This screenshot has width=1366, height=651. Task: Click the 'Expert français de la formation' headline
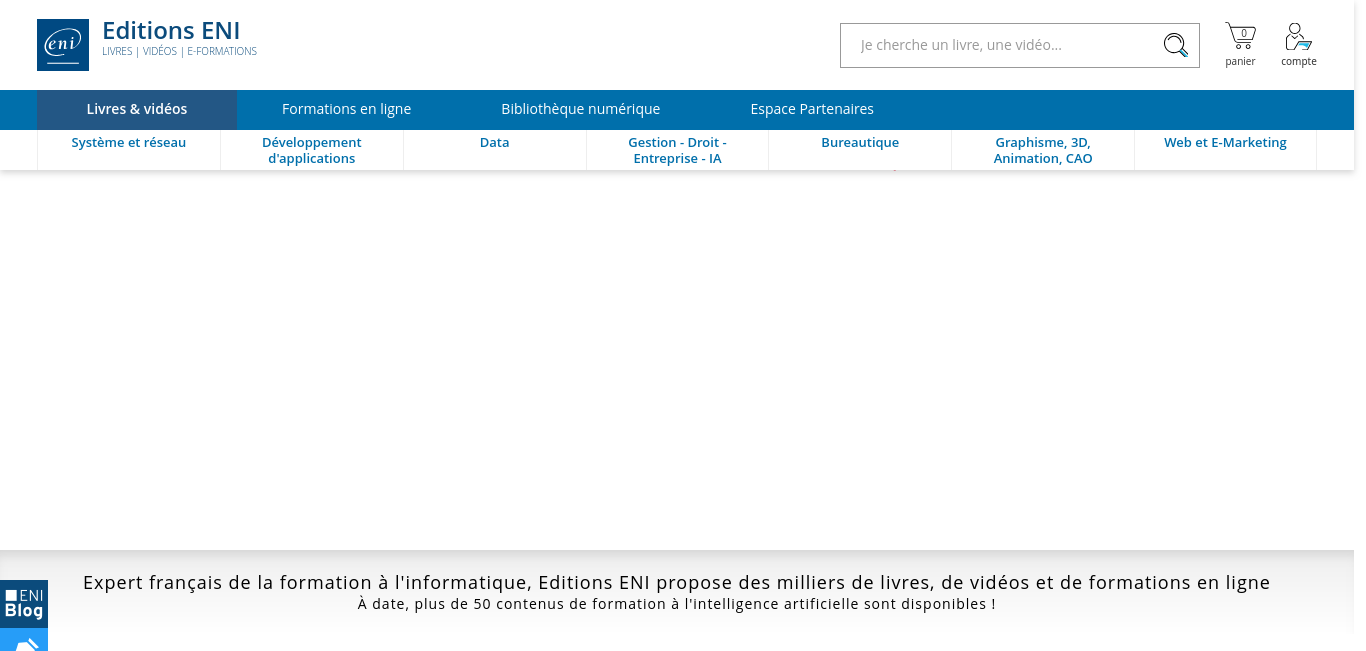click(676, 582)
